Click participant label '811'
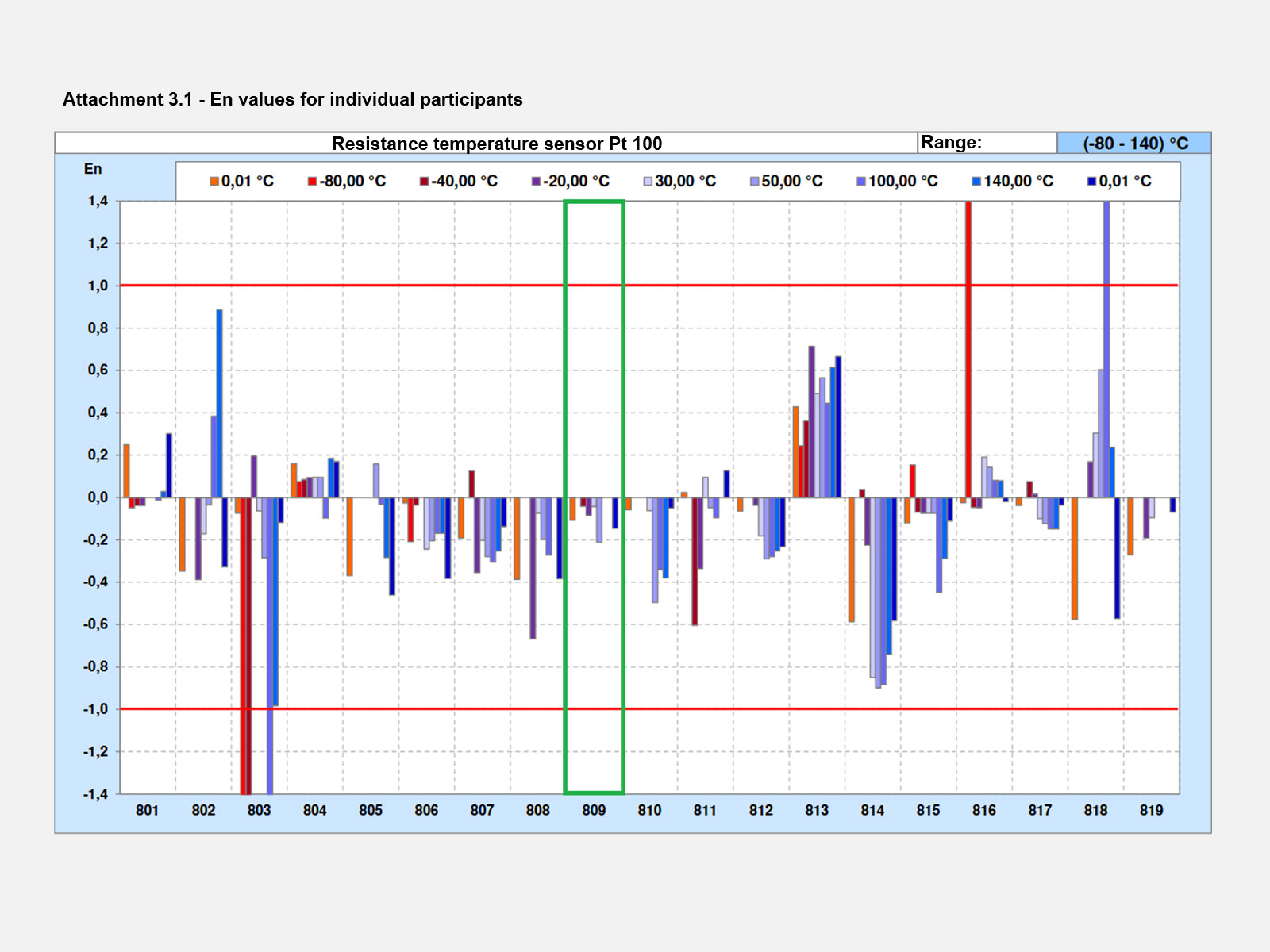Image resolution: width=1270 pixels, height=952 pixels. click(705, 810)
